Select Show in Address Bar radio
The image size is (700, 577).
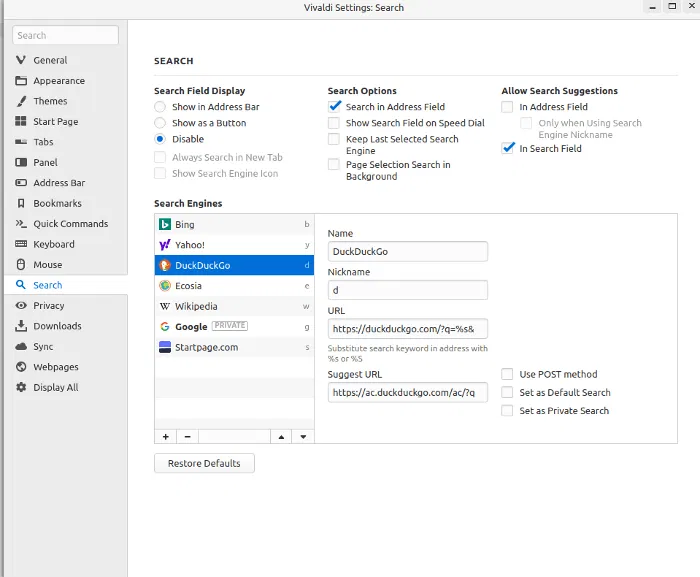(x=160, y=107)
